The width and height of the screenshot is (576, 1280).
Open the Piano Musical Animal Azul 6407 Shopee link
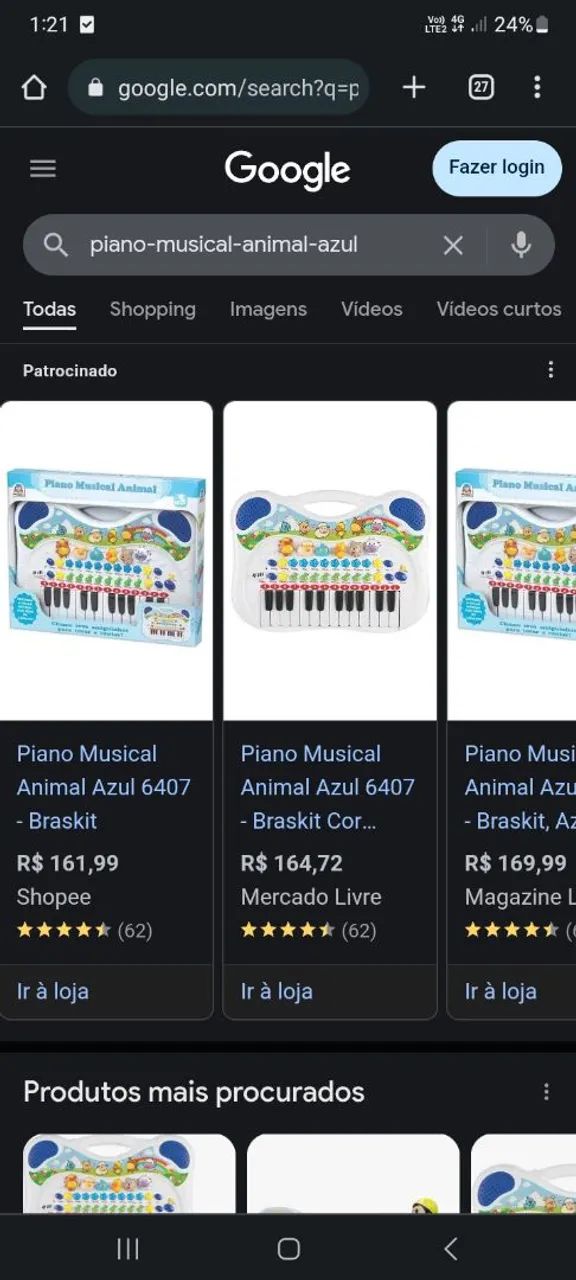click(101, 787)
